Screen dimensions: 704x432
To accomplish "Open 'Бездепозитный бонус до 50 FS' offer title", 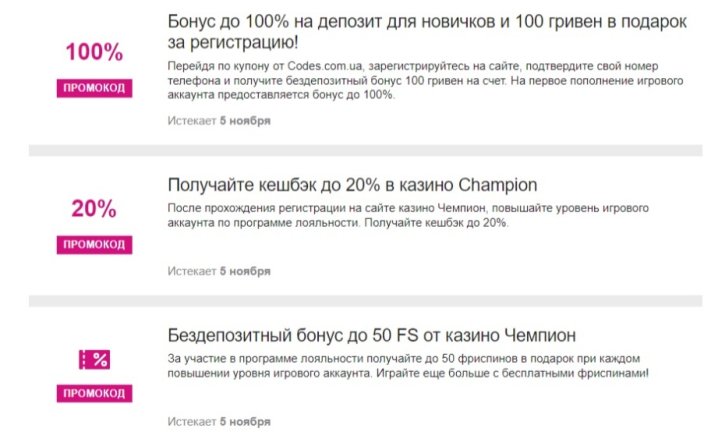I will tap(372, 335).
